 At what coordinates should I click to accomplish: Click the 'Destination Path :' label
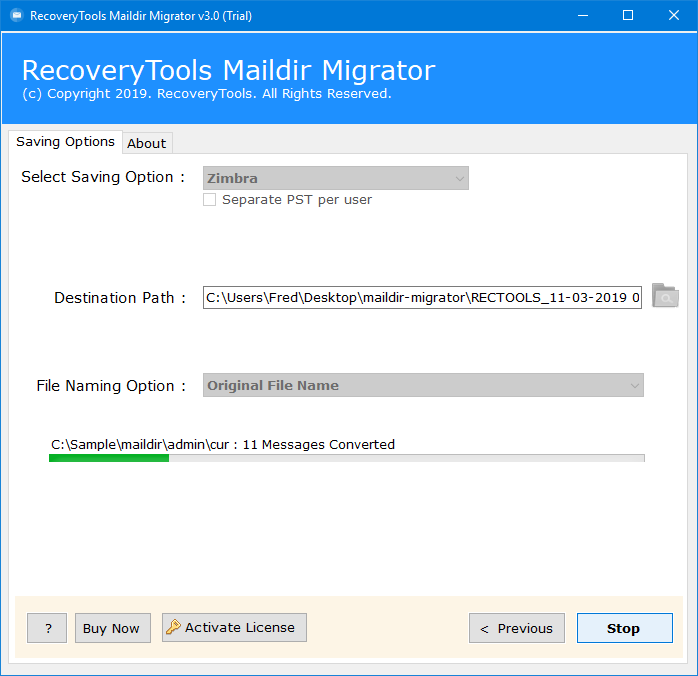(120, 298)
